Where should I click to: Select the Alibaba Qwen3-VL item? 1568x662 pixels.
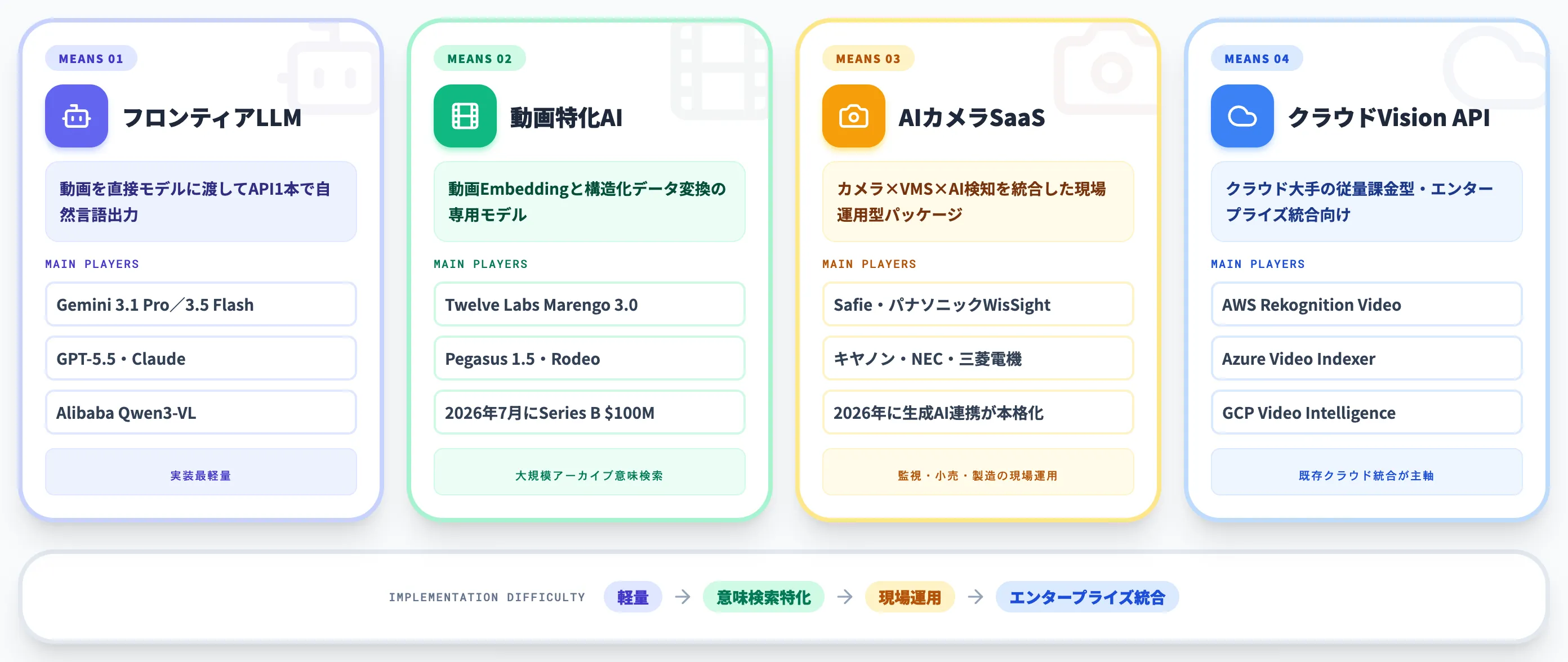click(x=201, y=413)
